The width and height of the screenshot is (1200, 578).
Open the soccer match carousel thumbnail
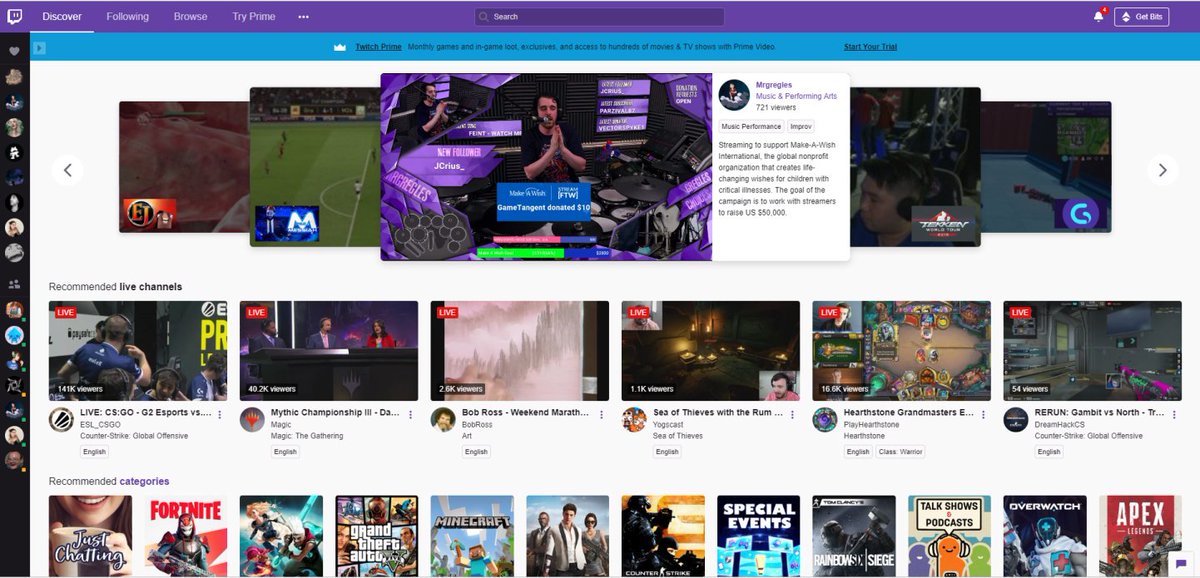click(x=314, y=166)
